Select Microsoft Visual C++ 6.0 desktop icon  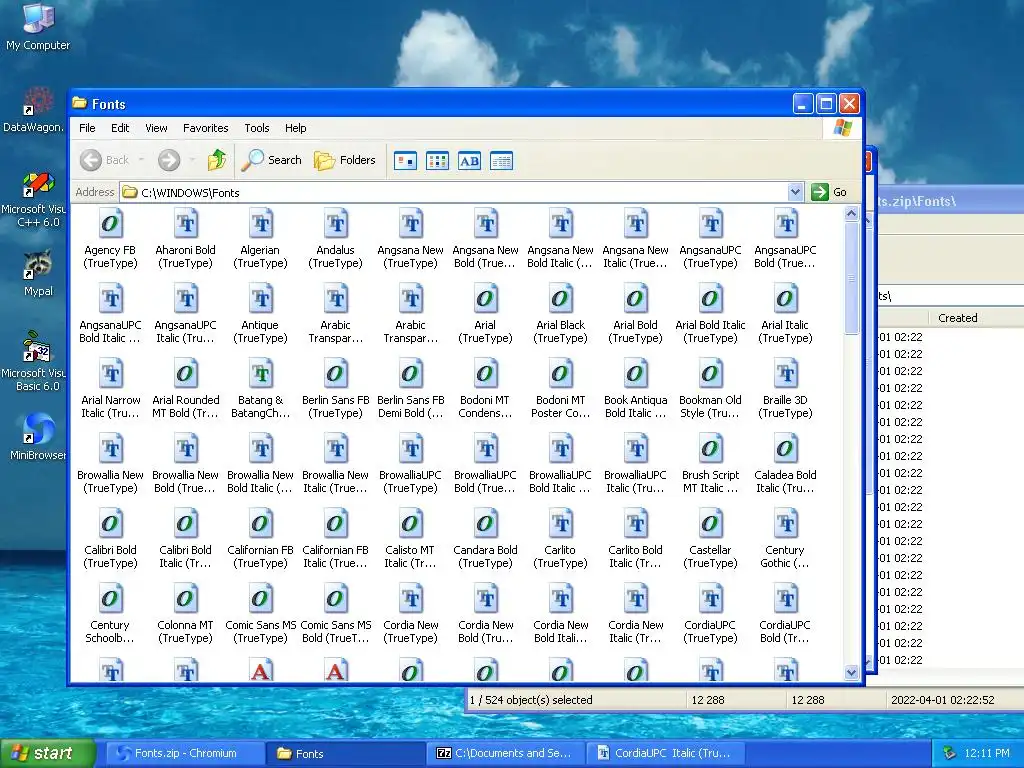tap(36, 199)
